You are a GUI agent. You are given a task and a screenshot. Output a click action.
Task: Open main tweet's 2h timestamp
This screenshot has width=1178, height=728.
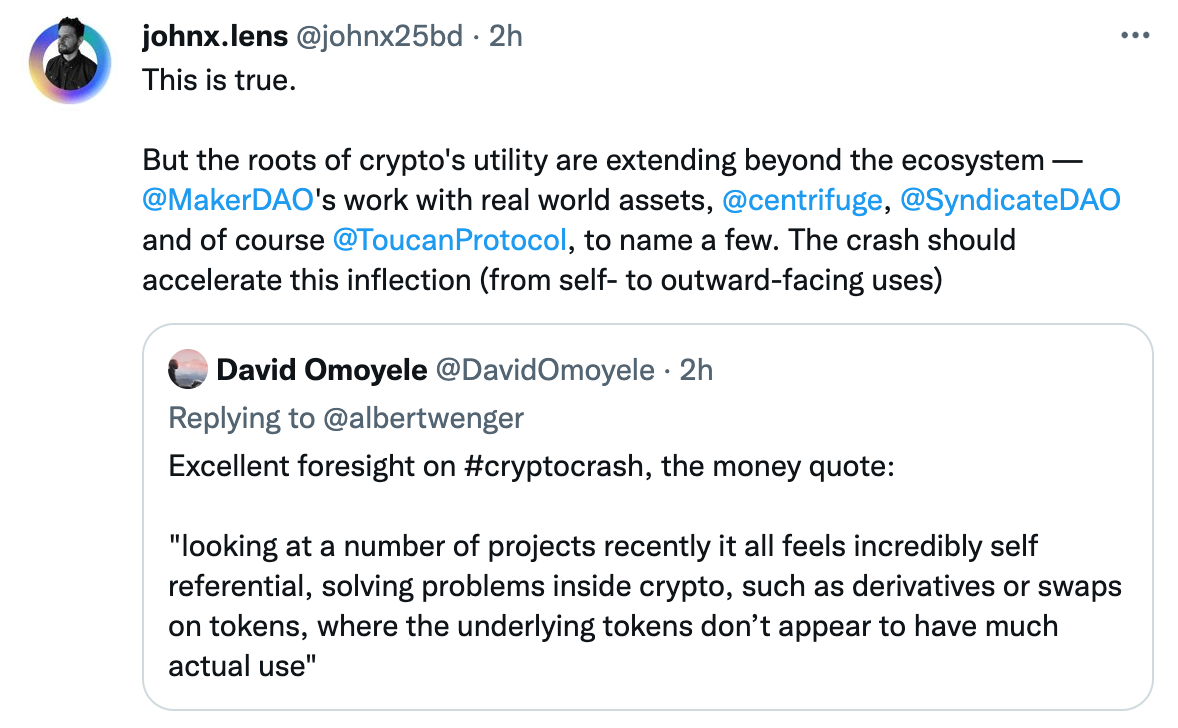pyautogui.click(x=505, y=36)
